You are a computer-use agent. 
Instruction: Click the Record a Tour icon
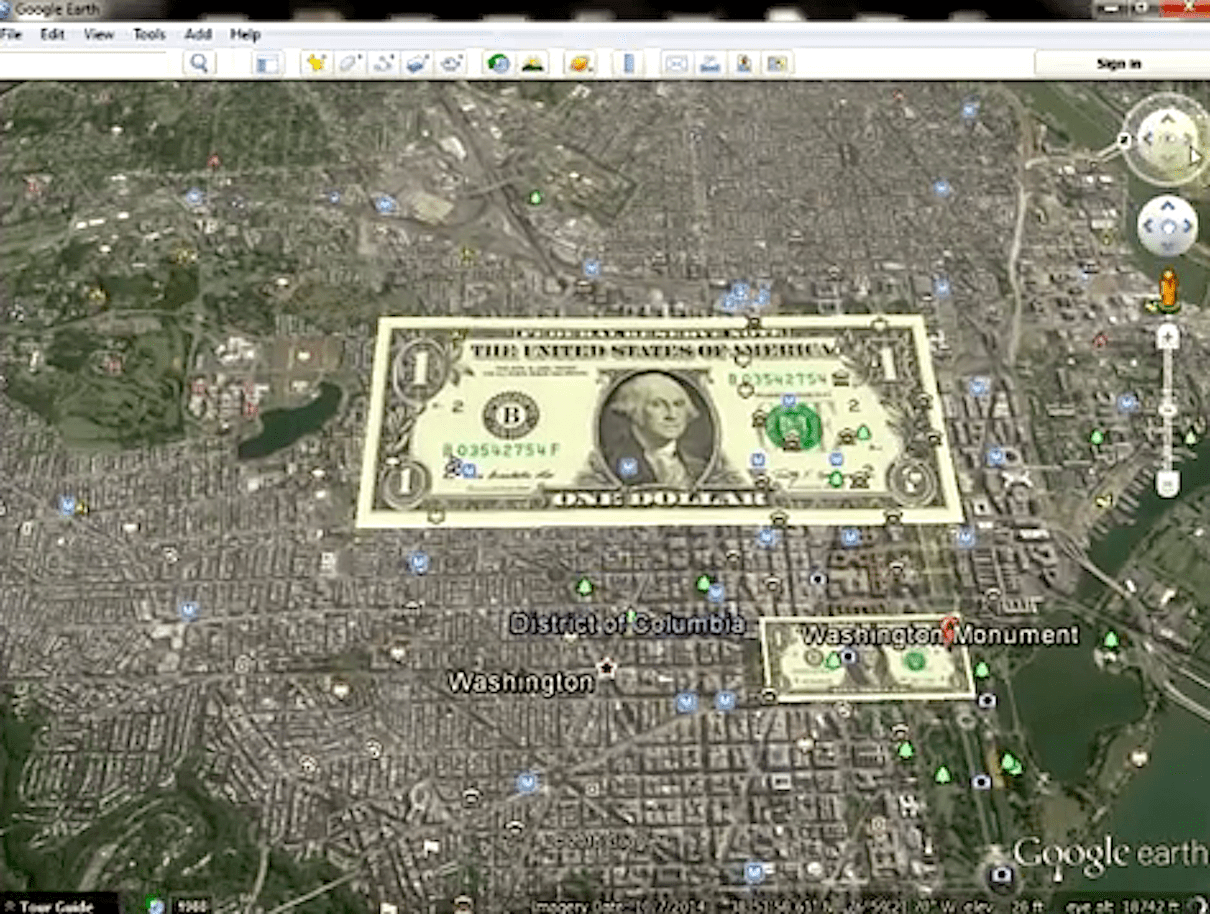tap(451, 64)
